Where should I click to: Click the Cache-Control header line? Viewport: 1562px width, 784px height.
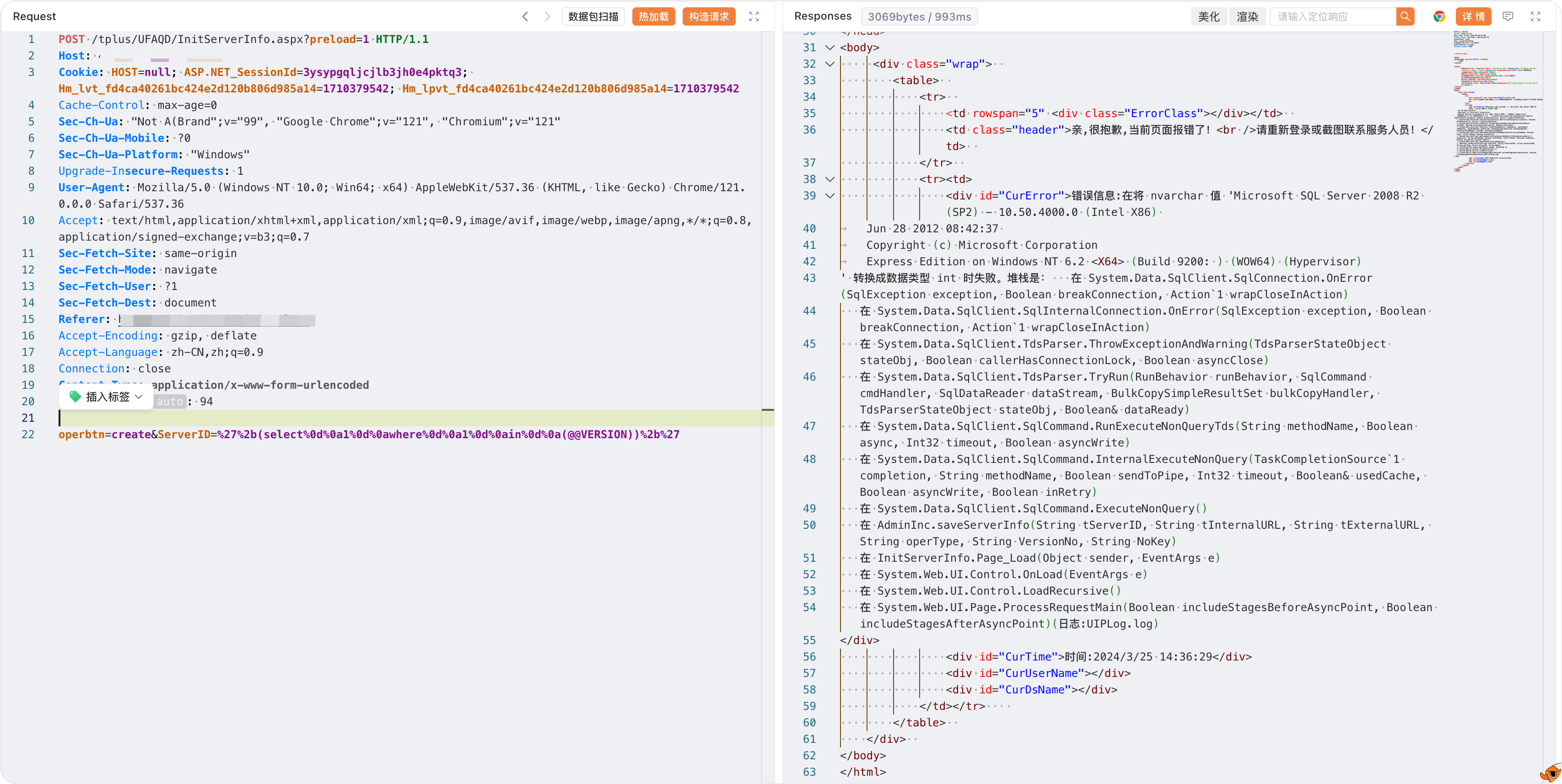coord(138,105)
